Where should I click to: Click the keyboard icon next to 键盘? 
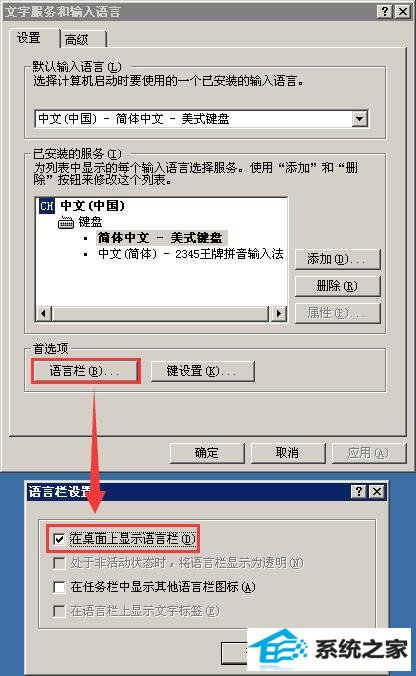[66, 222]
